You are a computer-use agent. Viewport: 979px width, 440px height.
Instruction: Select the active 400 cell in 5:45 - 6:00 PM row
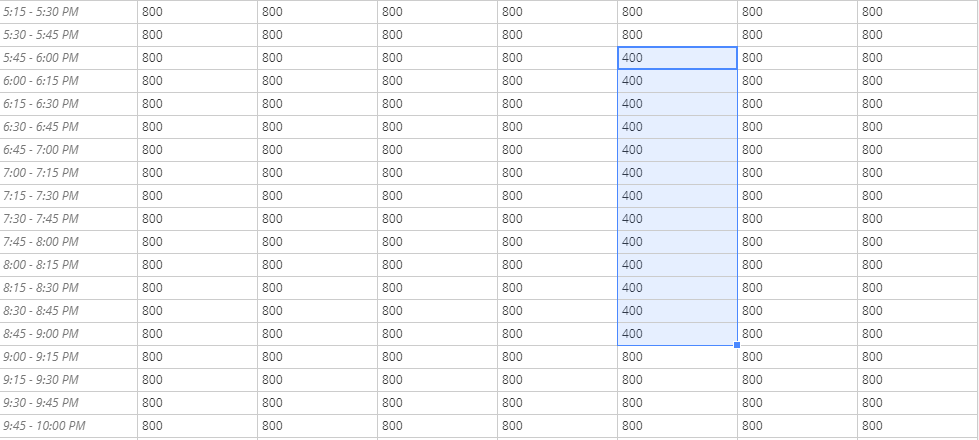point(677,58)
